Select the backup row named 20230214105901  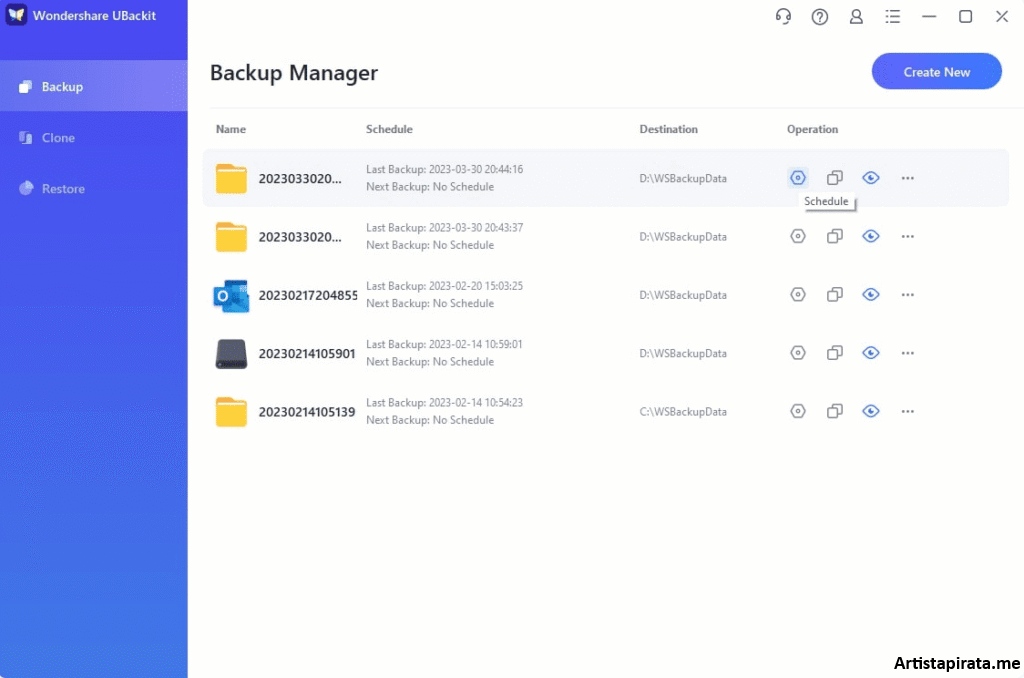click(x=500, y=352)
